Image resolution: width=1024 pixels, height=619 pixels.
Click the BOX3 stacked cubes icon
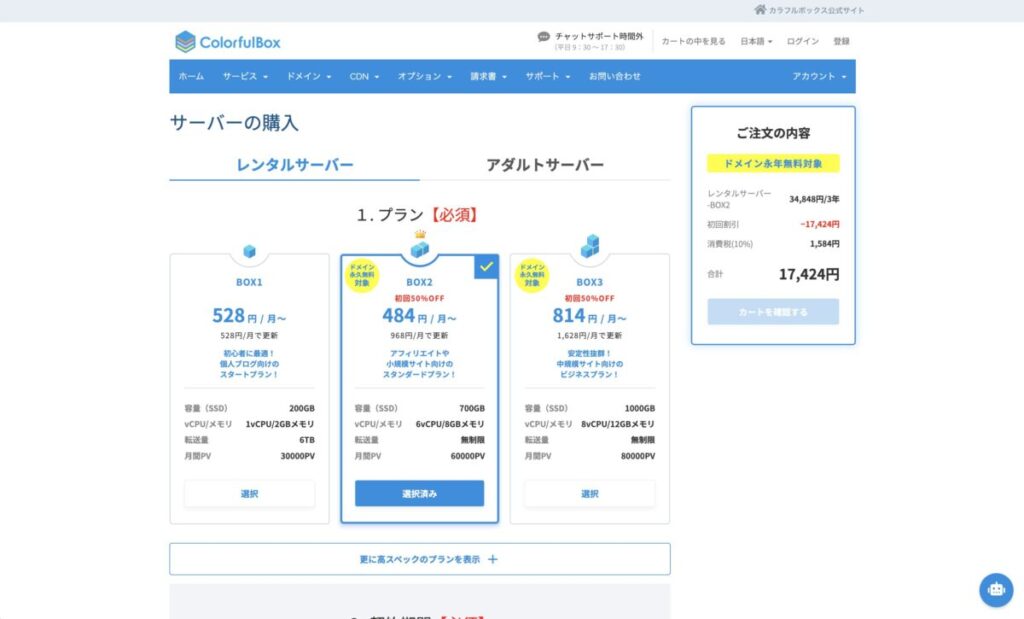590,247
